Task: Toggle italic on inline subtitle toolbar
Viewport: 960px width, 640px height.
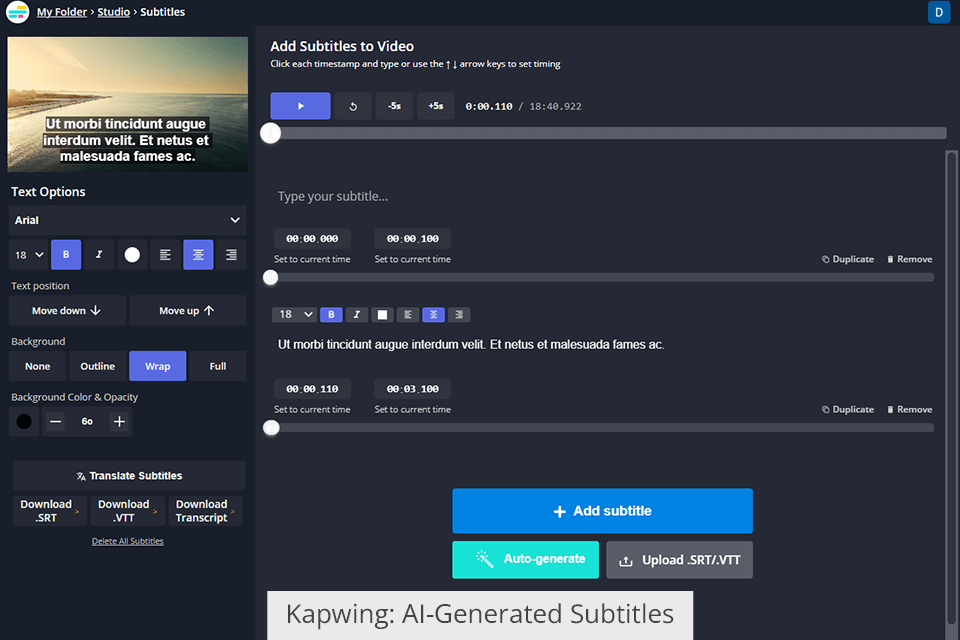Action: pos(356,315)
